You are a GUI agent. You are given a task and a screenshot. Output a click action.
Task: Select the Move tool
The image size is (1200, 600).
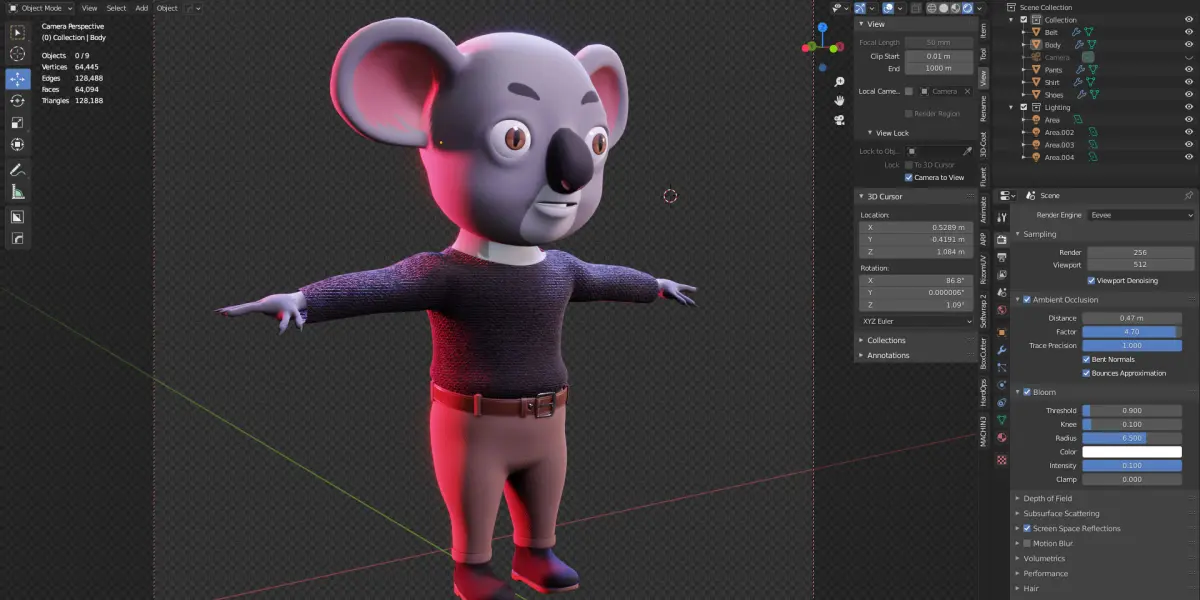pyautogui.click(x=18, y=79)
